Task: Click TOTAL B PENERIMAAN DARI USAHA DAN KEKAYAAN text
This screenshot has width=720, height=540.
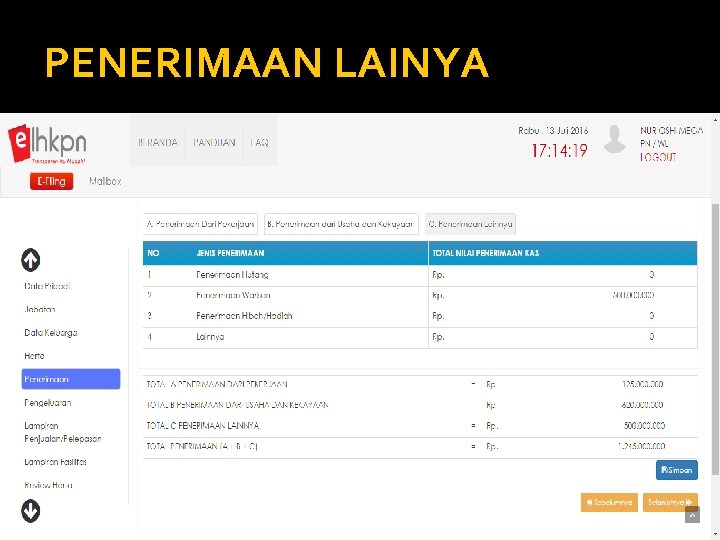Action: point(237,405)
